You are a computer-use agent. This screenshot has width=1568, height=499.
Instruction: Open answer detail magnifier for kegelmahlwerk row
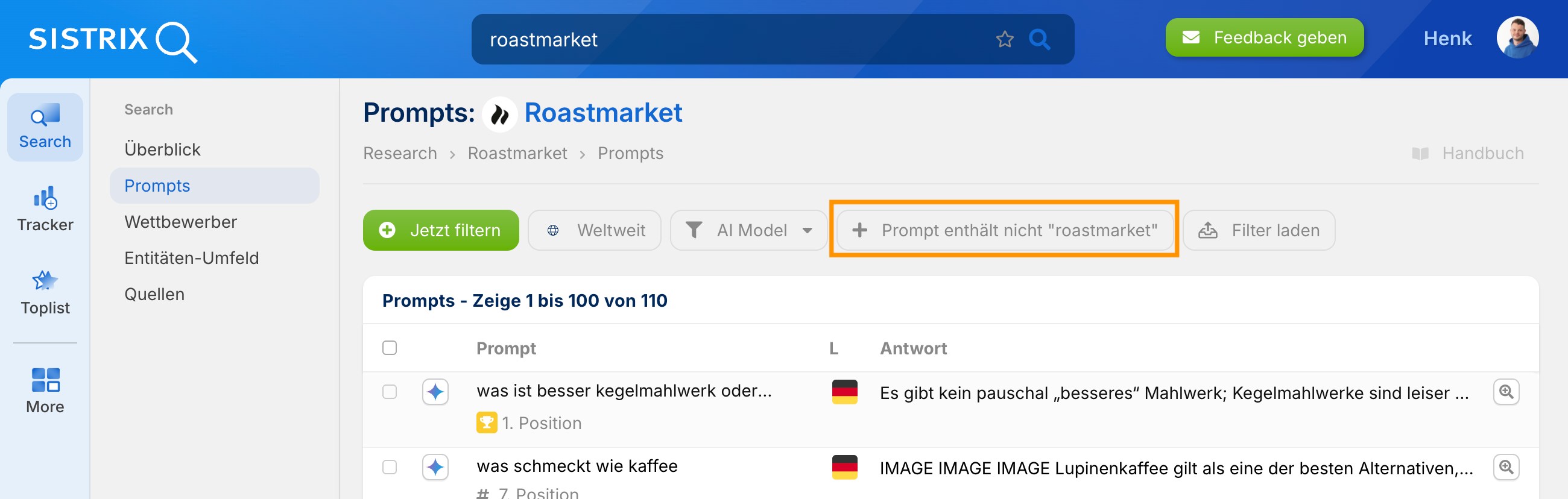(x=1506, y=392)
